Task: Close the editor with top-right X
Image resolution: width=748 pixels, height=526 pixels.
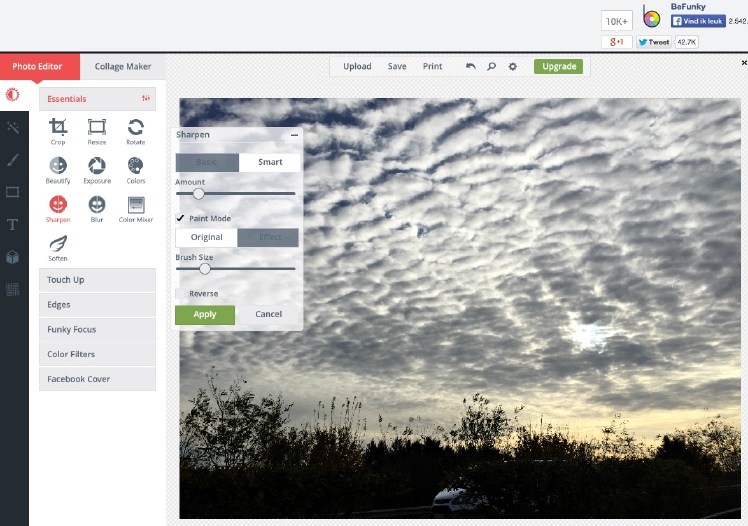Action: point(744,63)
